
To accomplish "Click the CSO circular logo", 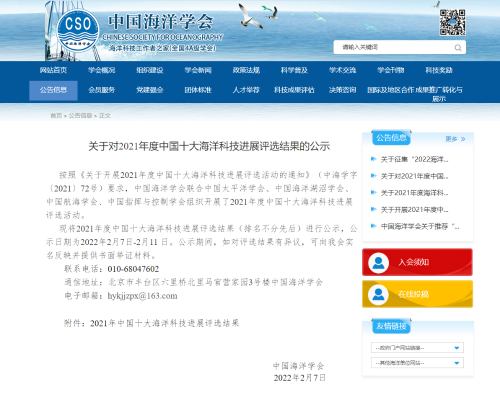I will 78,31.
